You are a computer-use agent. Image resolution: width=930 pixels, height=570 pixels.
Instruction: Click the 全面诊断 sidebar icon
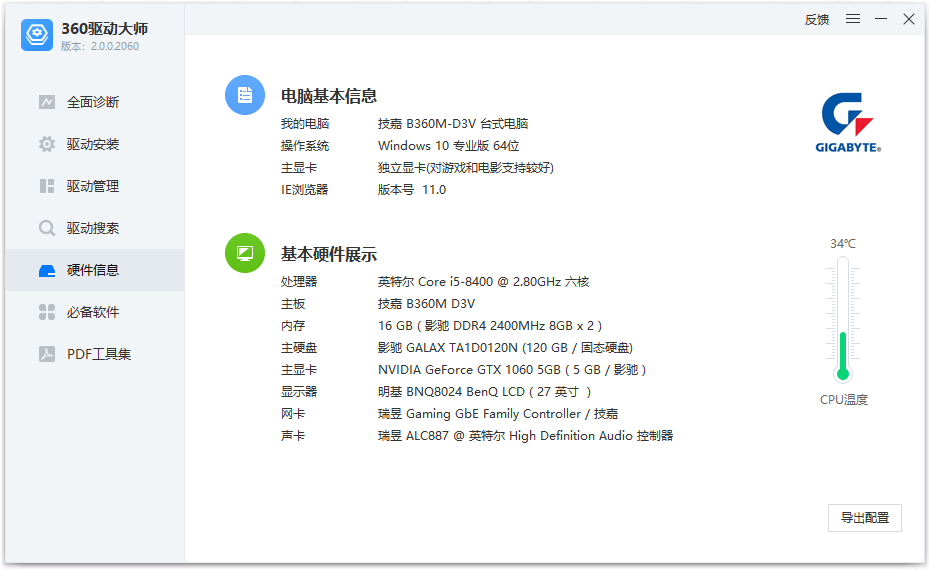point(47,102)
